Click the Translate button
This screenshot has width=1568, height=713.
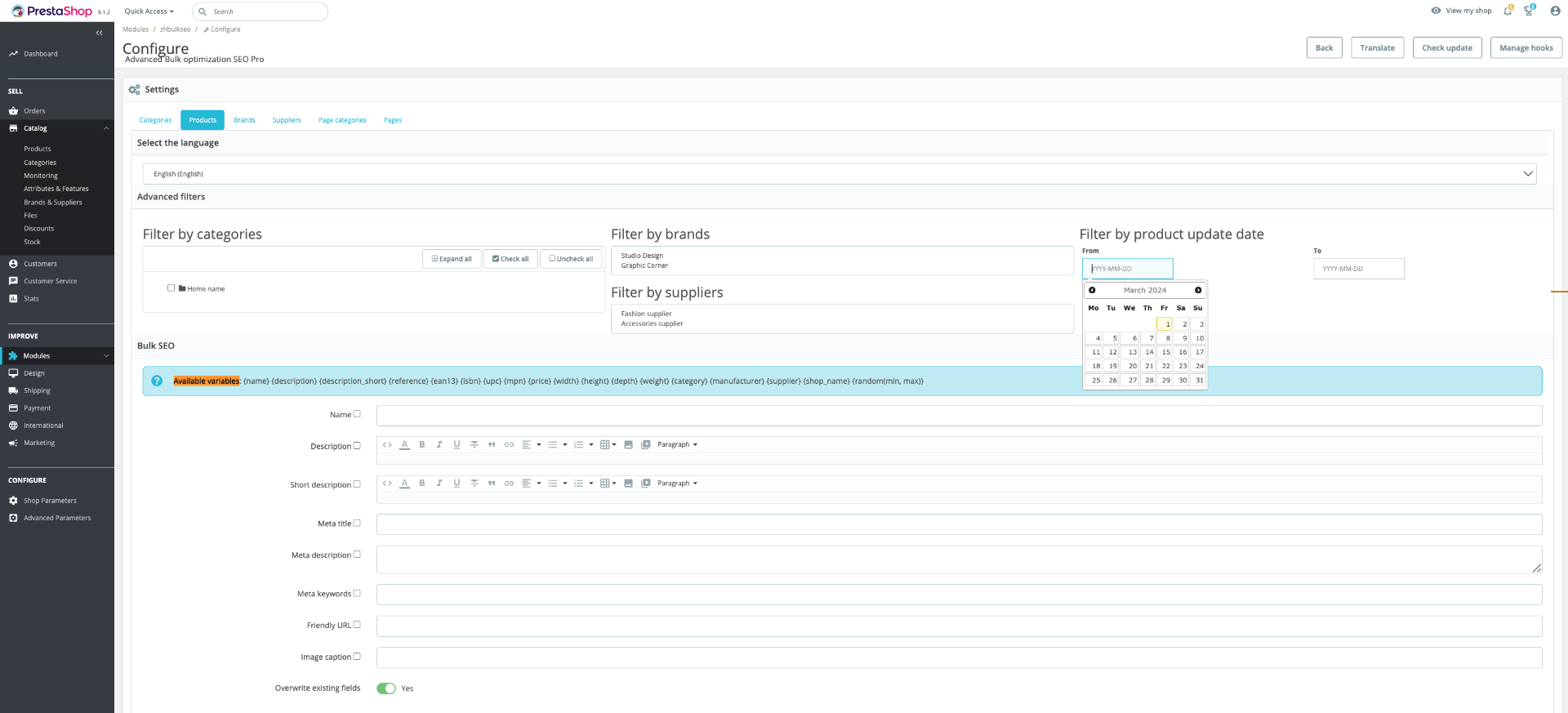[x=1378, y=48]
